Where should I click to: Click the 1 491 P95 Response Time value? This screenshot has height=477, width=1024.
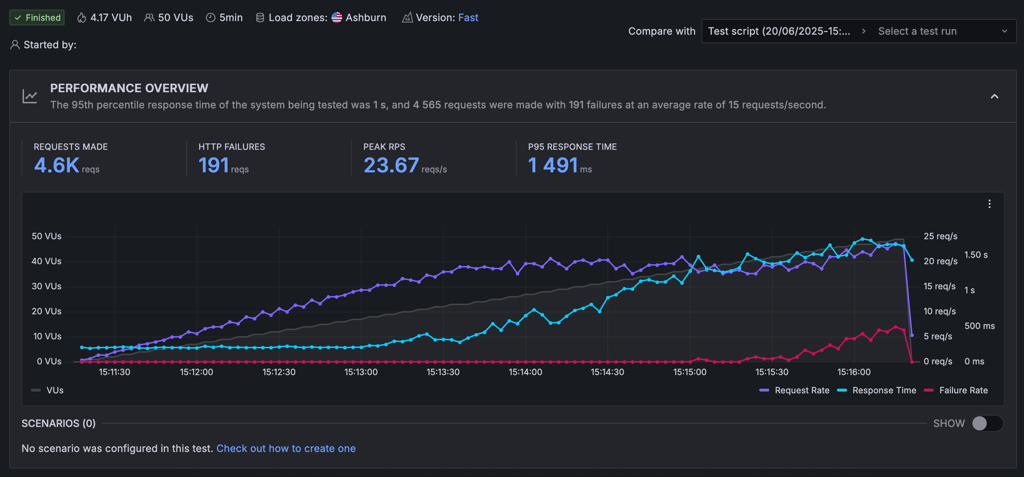553,166
